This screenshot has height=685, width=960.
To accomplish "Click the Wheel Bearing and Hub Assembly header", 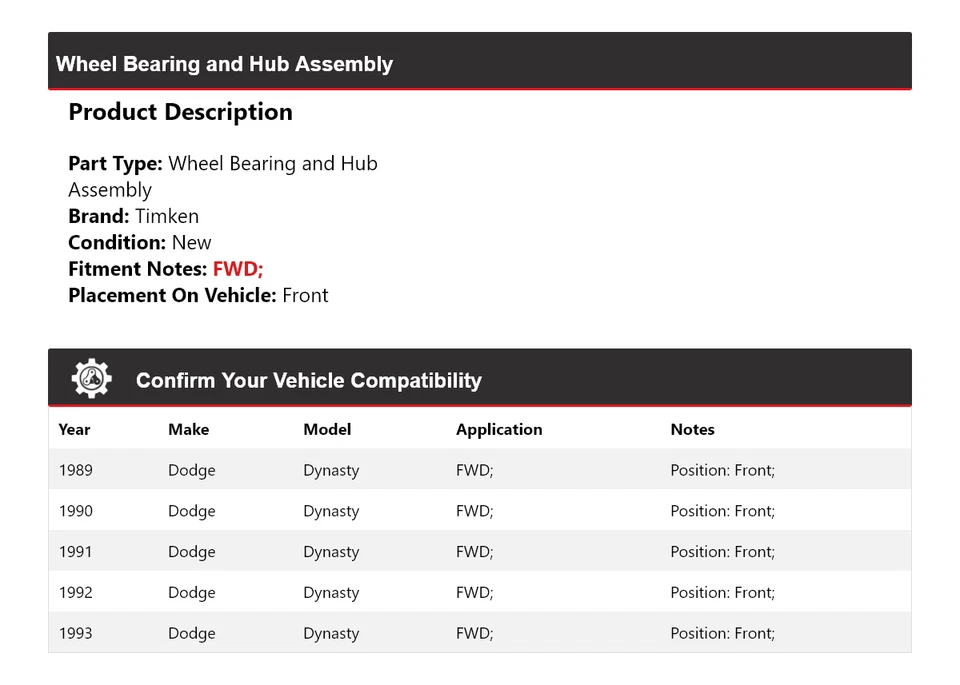I will pyautogui.click(x=224, y=64).
